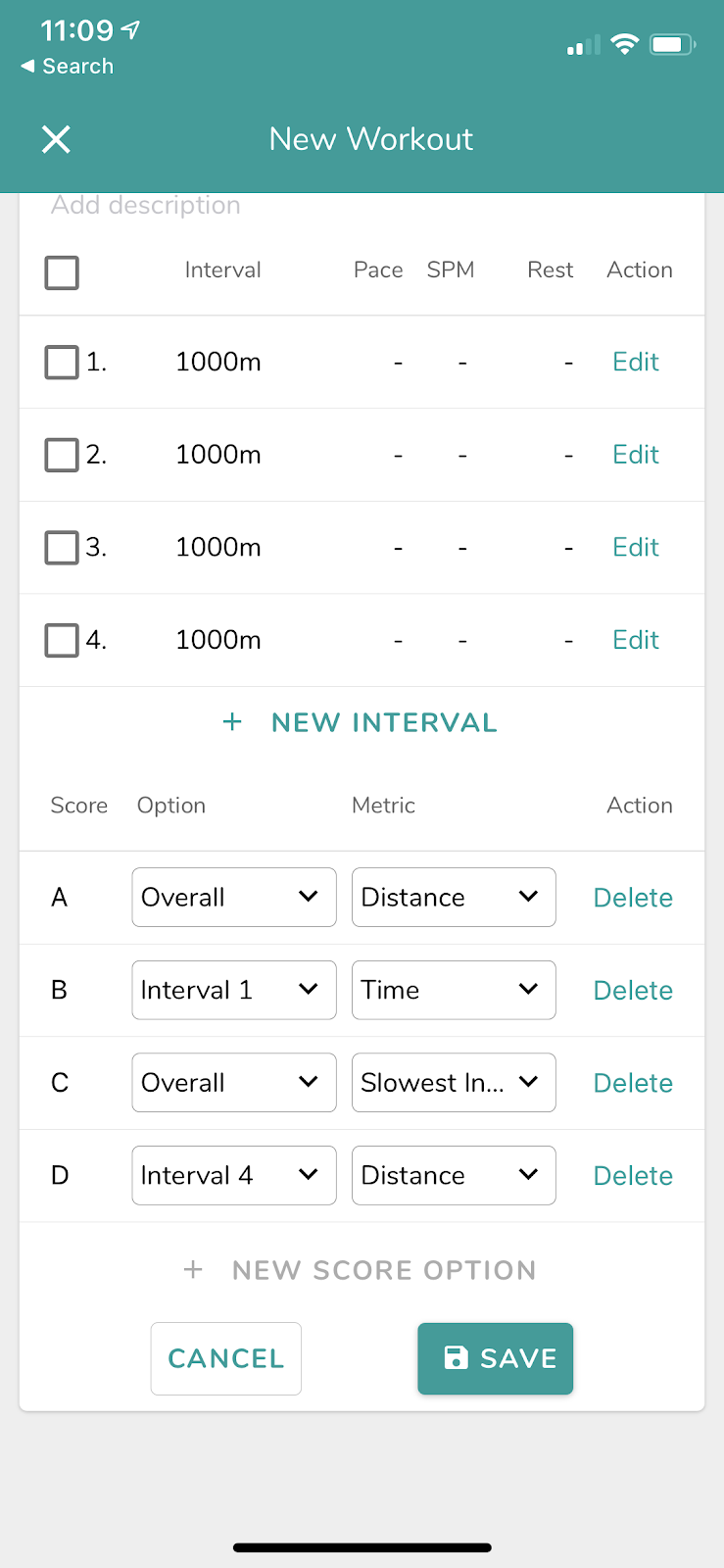Tap the back arrow to Search
Image resolution: width=724 pixels, height=1568 pixels.
[28, 67]
